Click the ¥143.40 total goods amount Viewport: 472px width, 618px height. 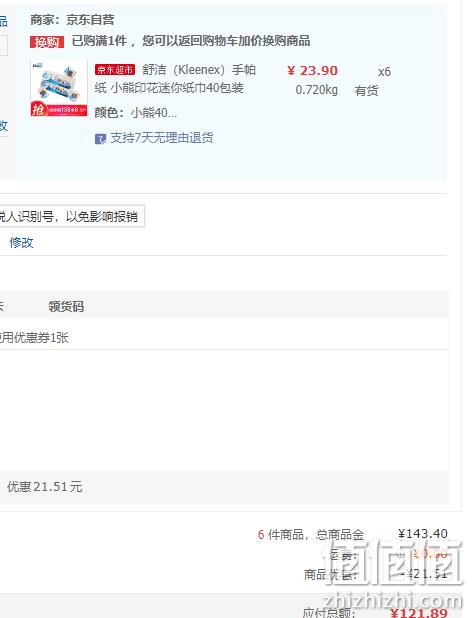click(x=423, y=534)
